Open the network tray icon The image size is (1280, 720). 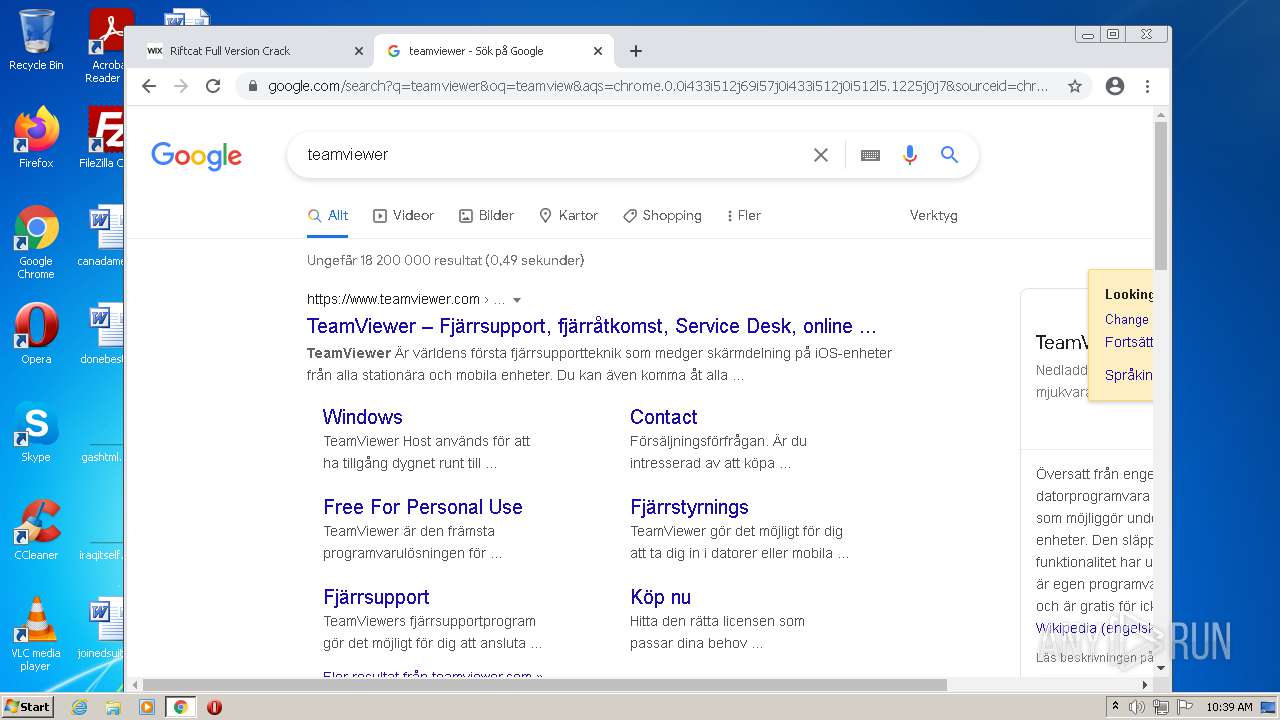pos(1161,707)
